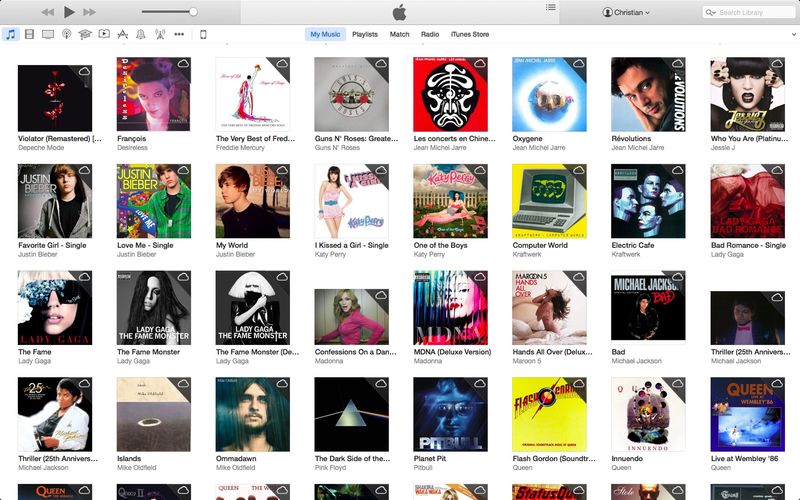800x500 pixels.
Task: Click the iCloud icon on Bad album
Action: coord(678,277)
